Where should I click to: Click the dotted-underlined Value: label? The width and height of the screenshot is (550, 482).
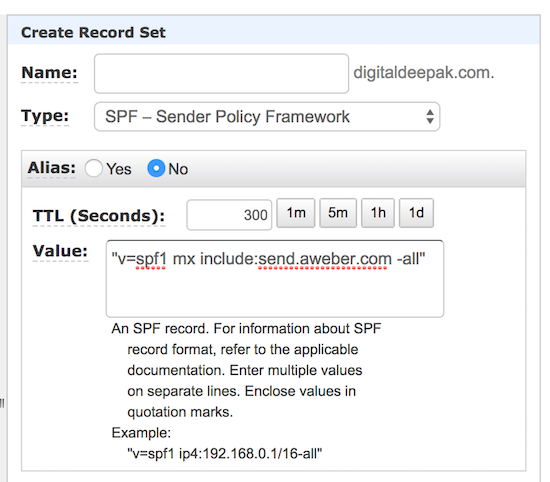tap(60, 251)
